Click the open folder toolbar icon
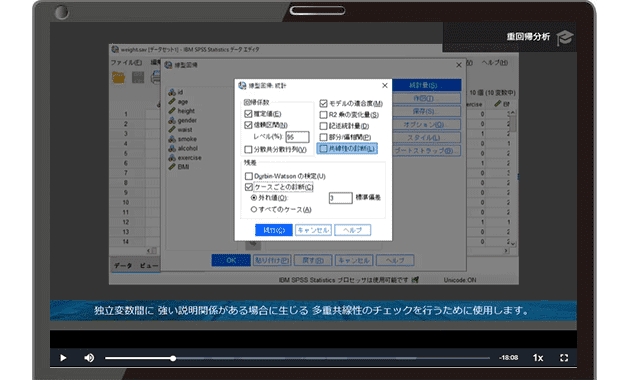 tap(118, 77)
